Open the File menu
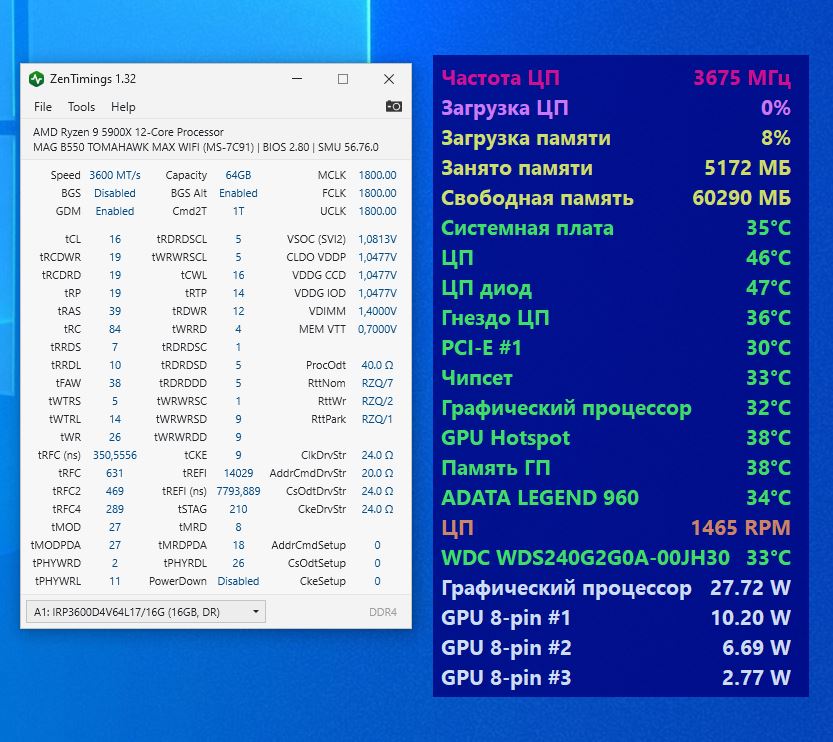The width and height of the screenshot is (833, 742). tap(42, 107)
